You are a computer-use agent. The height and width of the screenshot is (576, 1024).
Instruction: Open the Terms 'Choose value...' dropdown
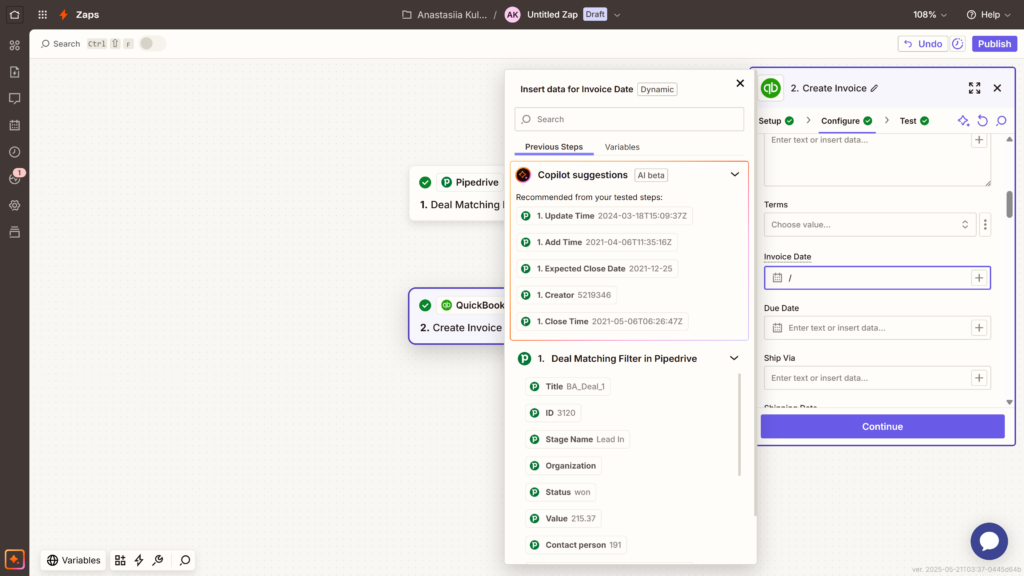pos(870,225)
